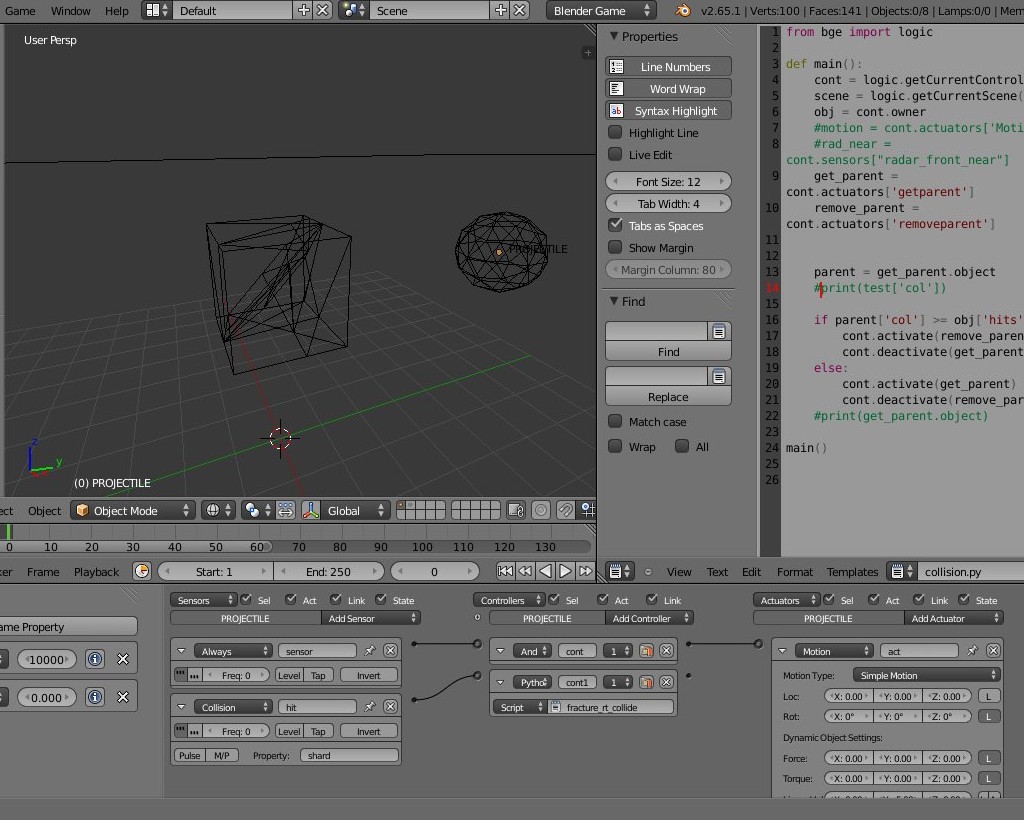Select the transform manipulator axis icon
The height and width of the screenshot is (820, 1024).
point(310,510)
